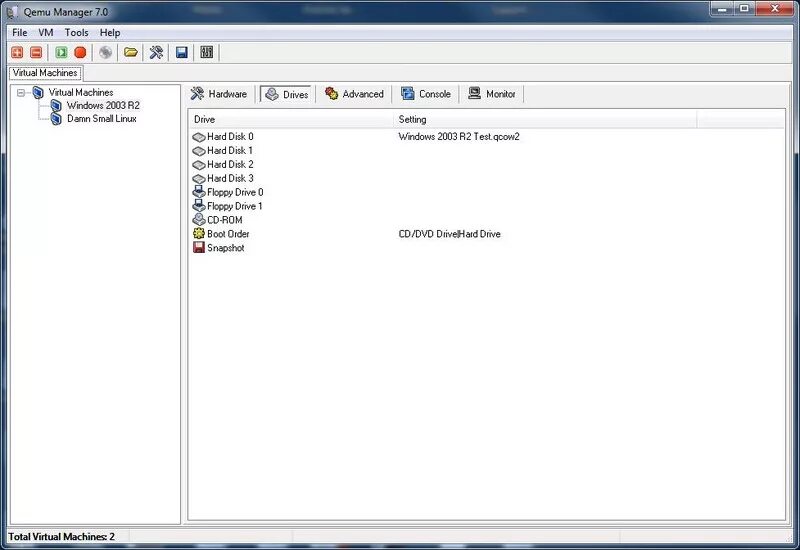Click the root Virtual Machines tree icon

38,92
